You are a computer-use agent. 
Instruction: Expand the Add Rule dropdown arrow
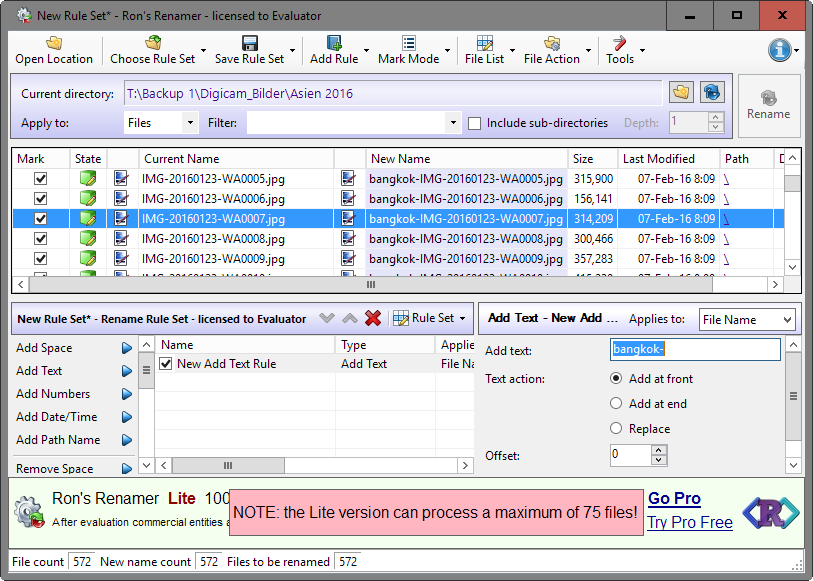[x=366, y=50]
